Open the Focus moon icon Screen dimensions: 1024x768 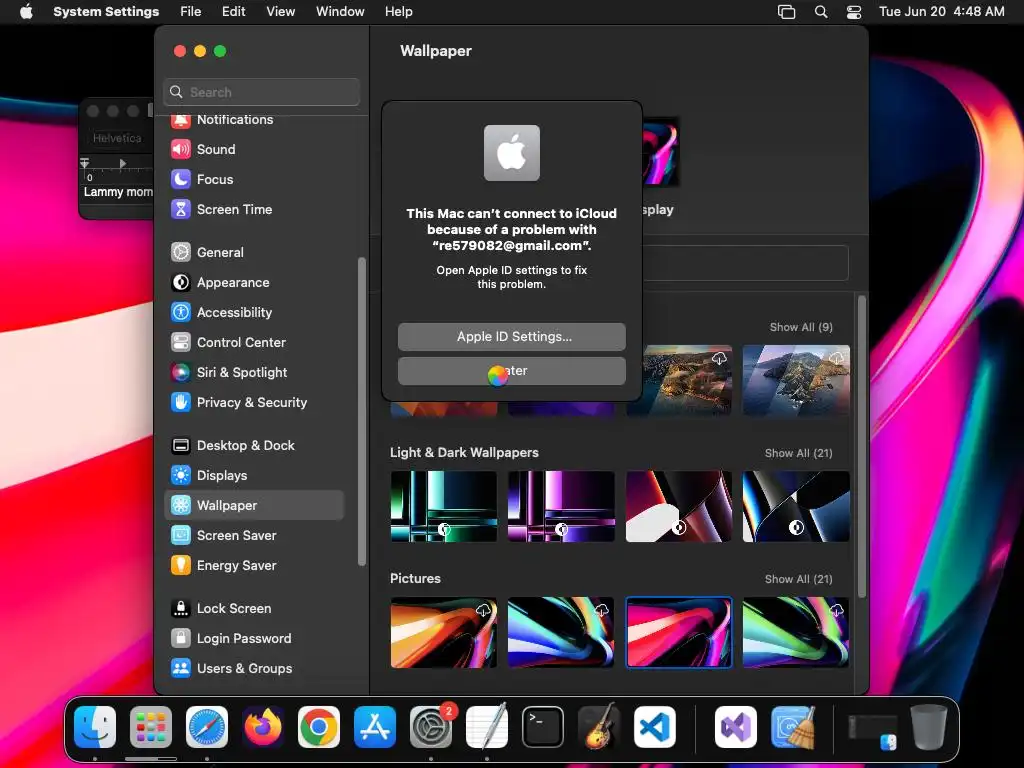181,180
